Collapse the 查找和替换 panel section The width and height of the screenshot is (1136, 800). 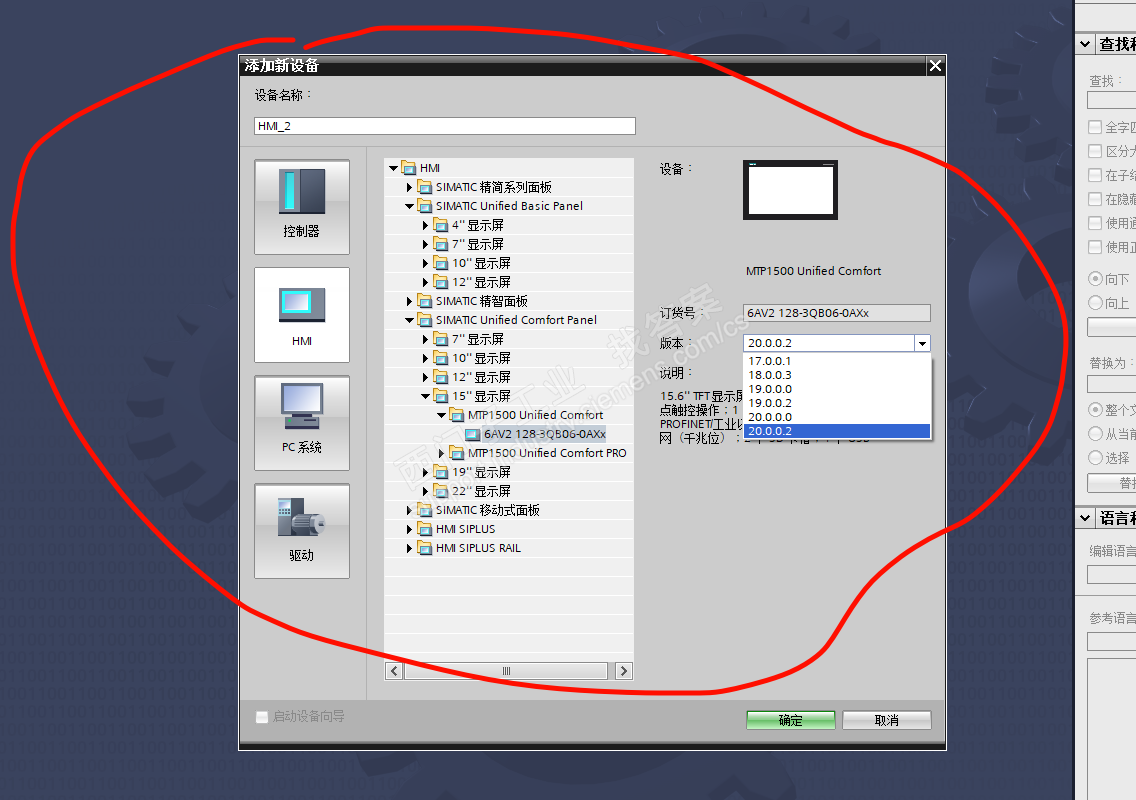pyautogui.click(x=1085, y=44)
